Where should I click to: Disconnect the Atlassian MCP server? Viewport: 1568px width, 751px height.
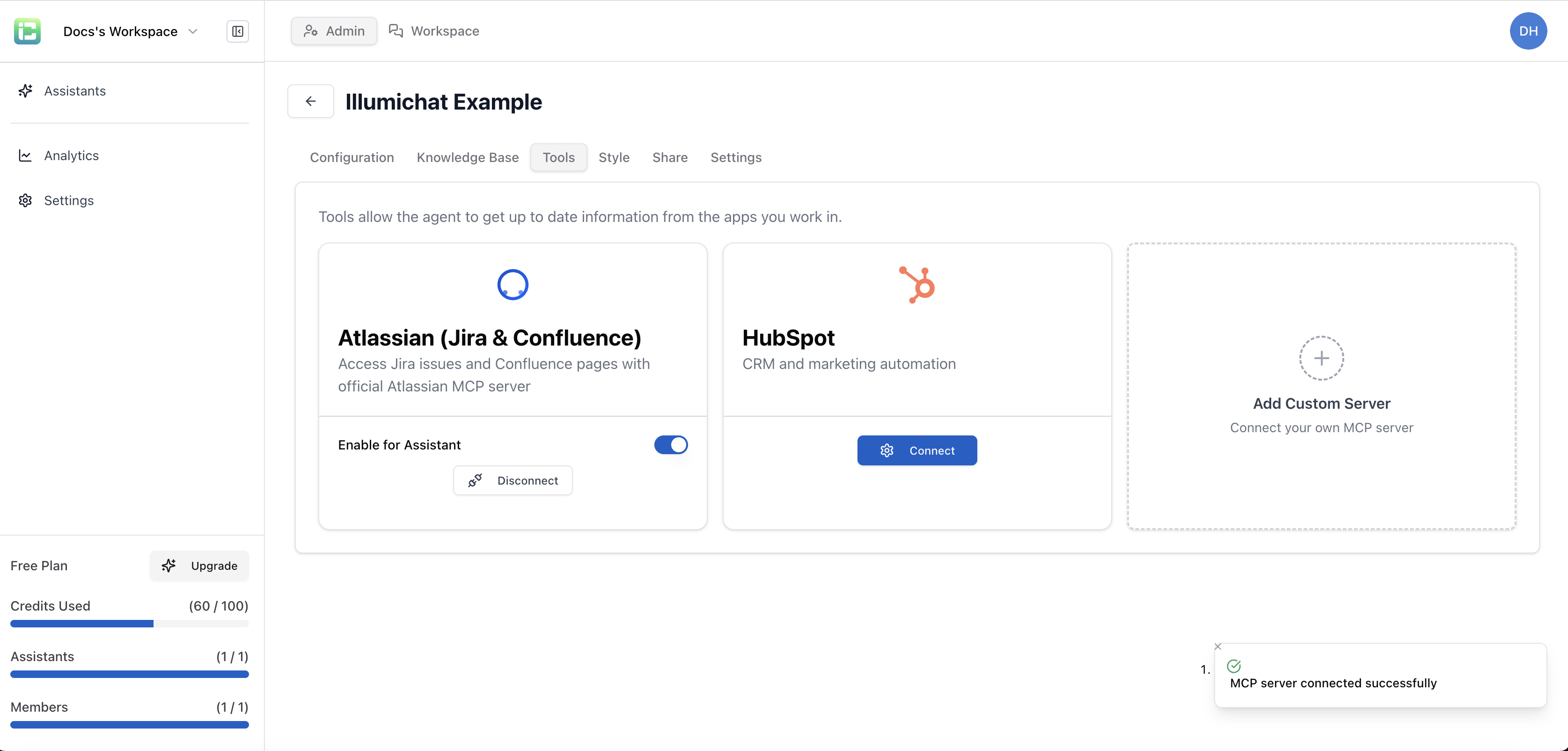pyautogui.click(x=513, y=480)
